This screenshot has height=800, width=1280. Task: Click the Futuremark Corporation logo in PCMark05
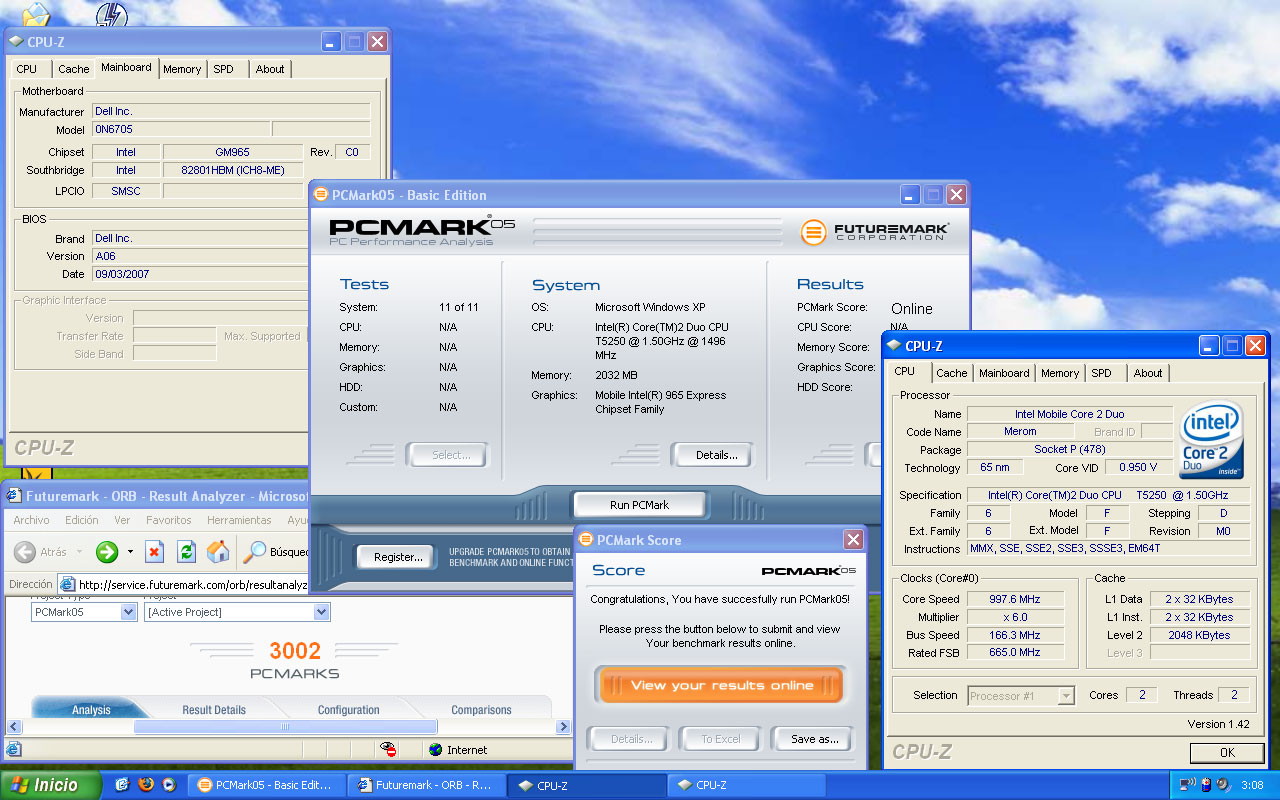[875, 232]
